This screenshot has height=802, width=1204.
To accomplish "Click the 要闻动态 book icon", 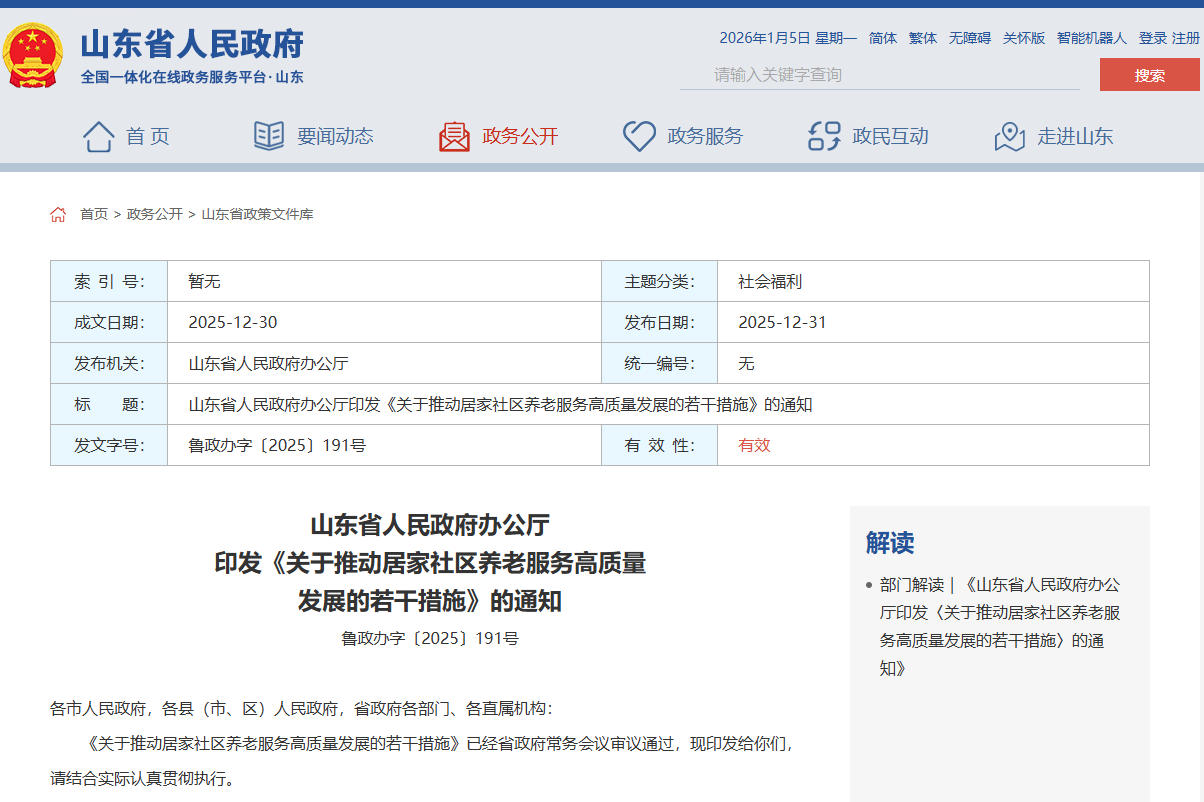I will 268,136.
